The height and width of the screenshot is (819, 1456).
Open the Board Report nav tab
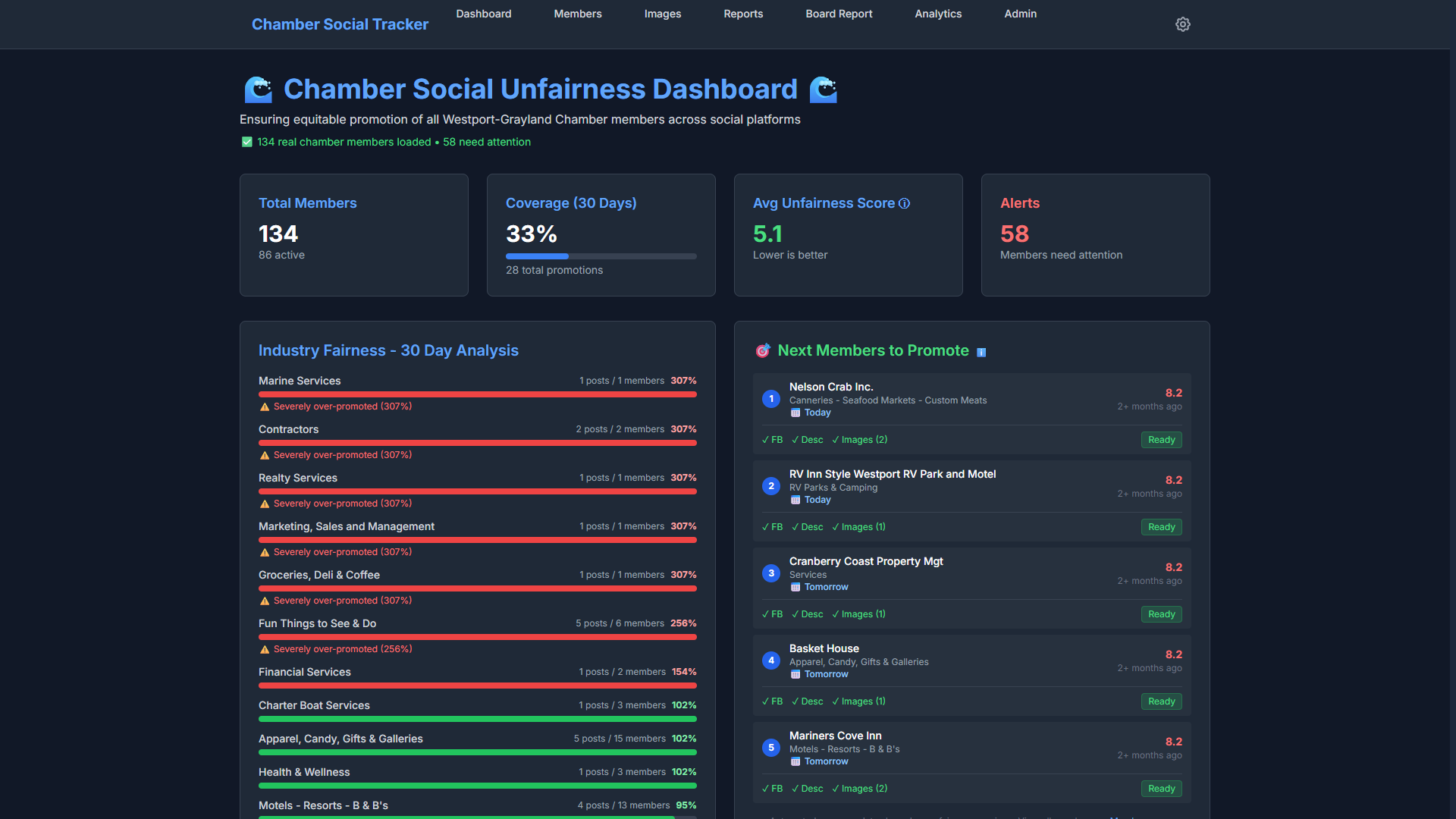pyautogui.click(x=839, y=14)
